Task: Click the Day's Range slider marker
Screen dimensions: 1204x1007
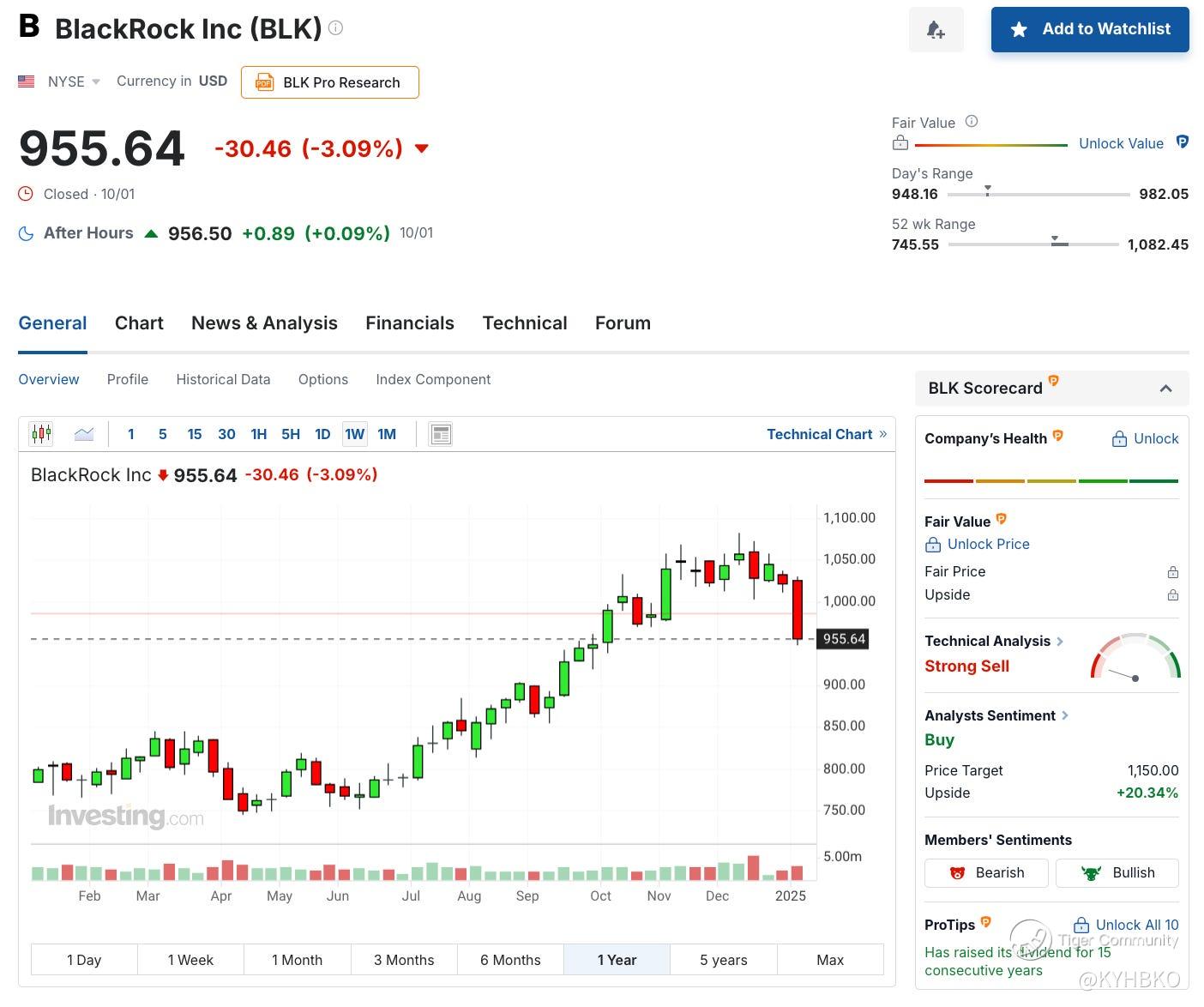Action: pyautogui.click(x=988, y=190)
